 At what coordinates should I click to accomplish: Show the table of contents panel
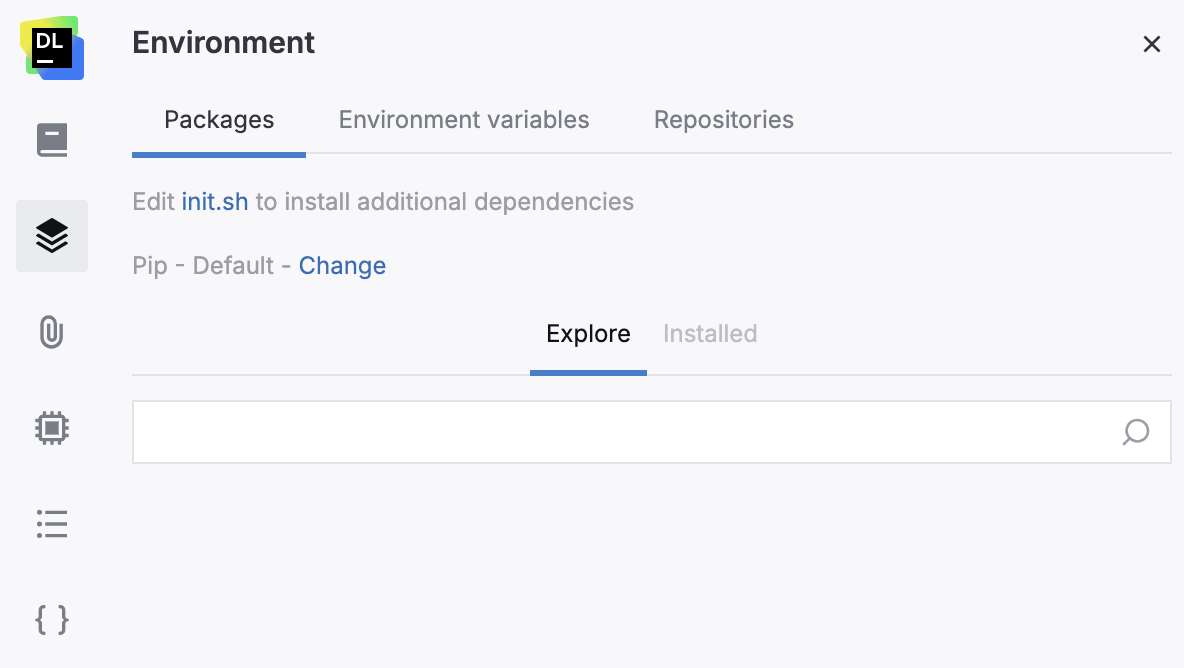[x=51, y=524]
